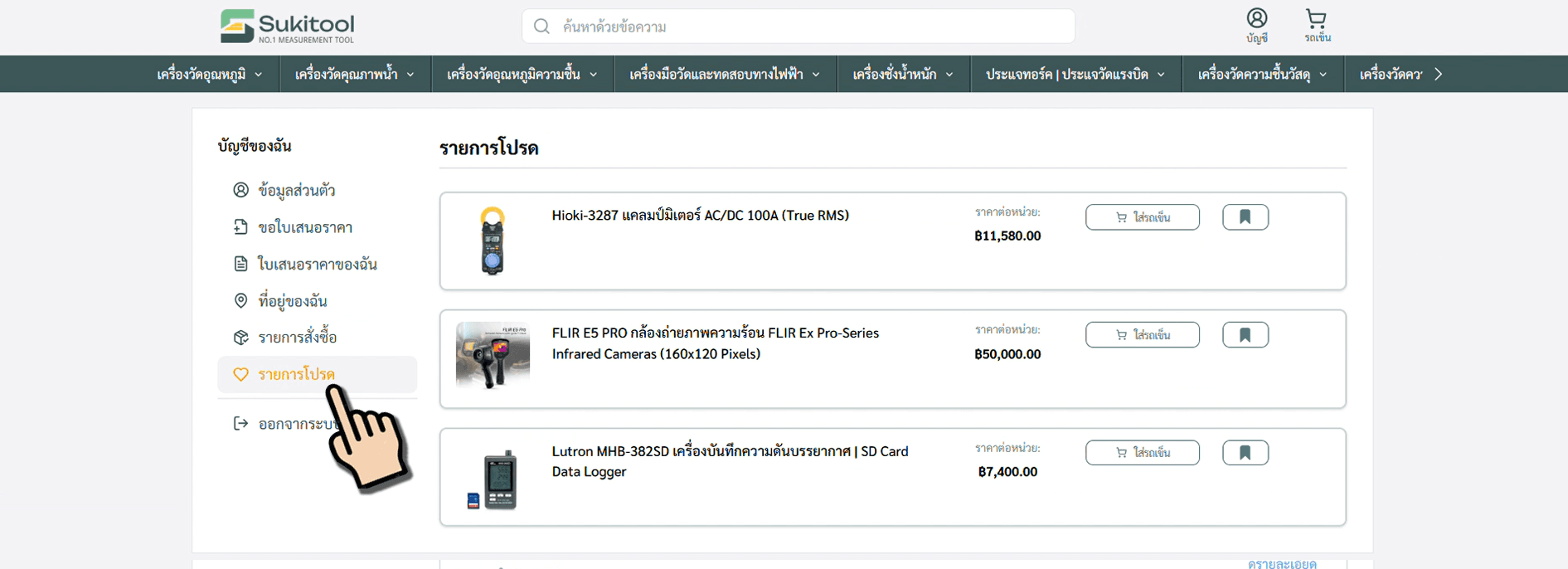Click the heart icon beside รายการโปรด
This screenshot has height=569, width=1568.
tap(240, 375)
